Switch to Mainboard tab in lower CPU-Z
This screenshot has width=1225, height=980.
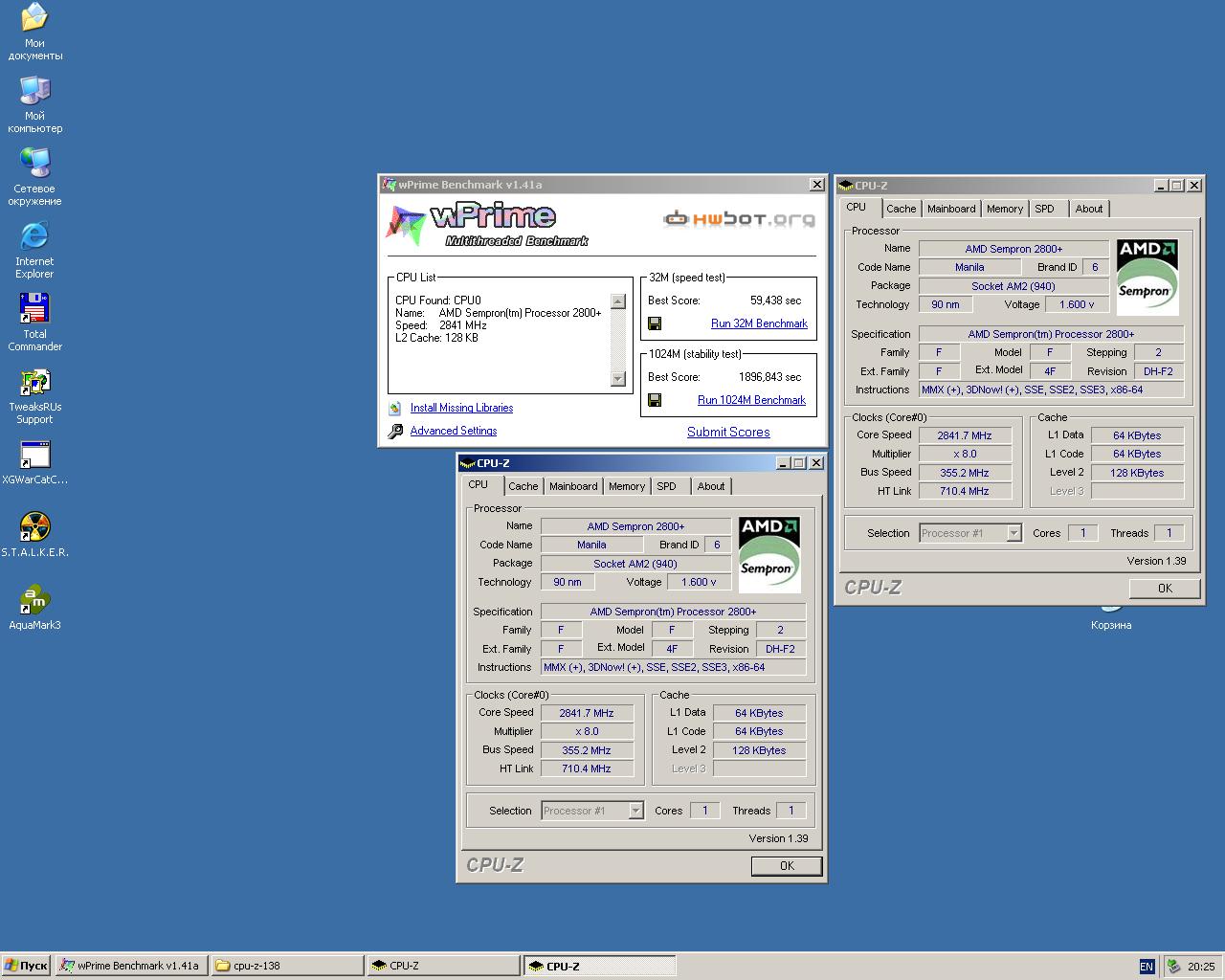point(573,486)
